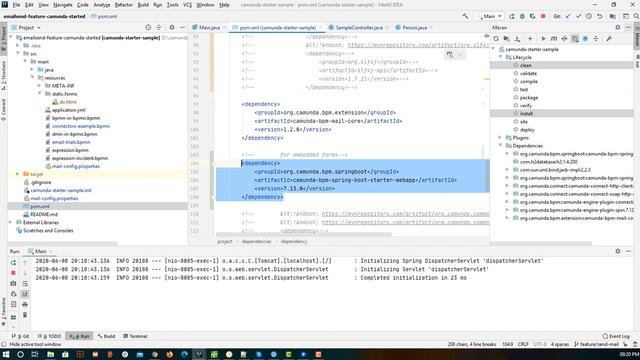
Task: Expand the target folder
Action: point(18,174)
